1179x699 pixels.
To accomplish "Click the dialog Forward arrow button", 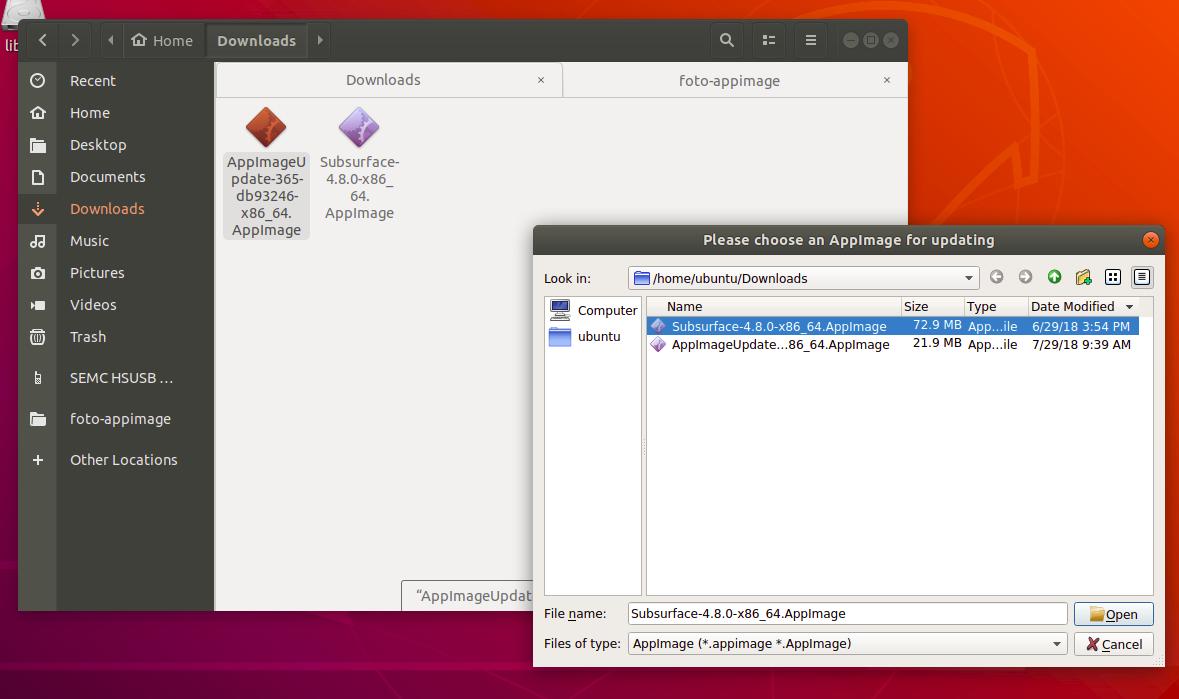I will coord(1025,277).
